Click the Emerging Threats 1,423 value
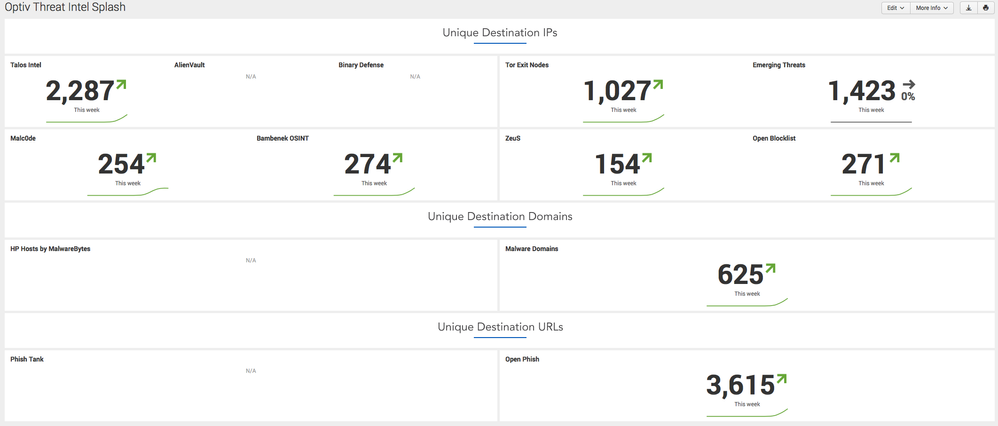Screen dimensions: 998x426 click(861, 92)
